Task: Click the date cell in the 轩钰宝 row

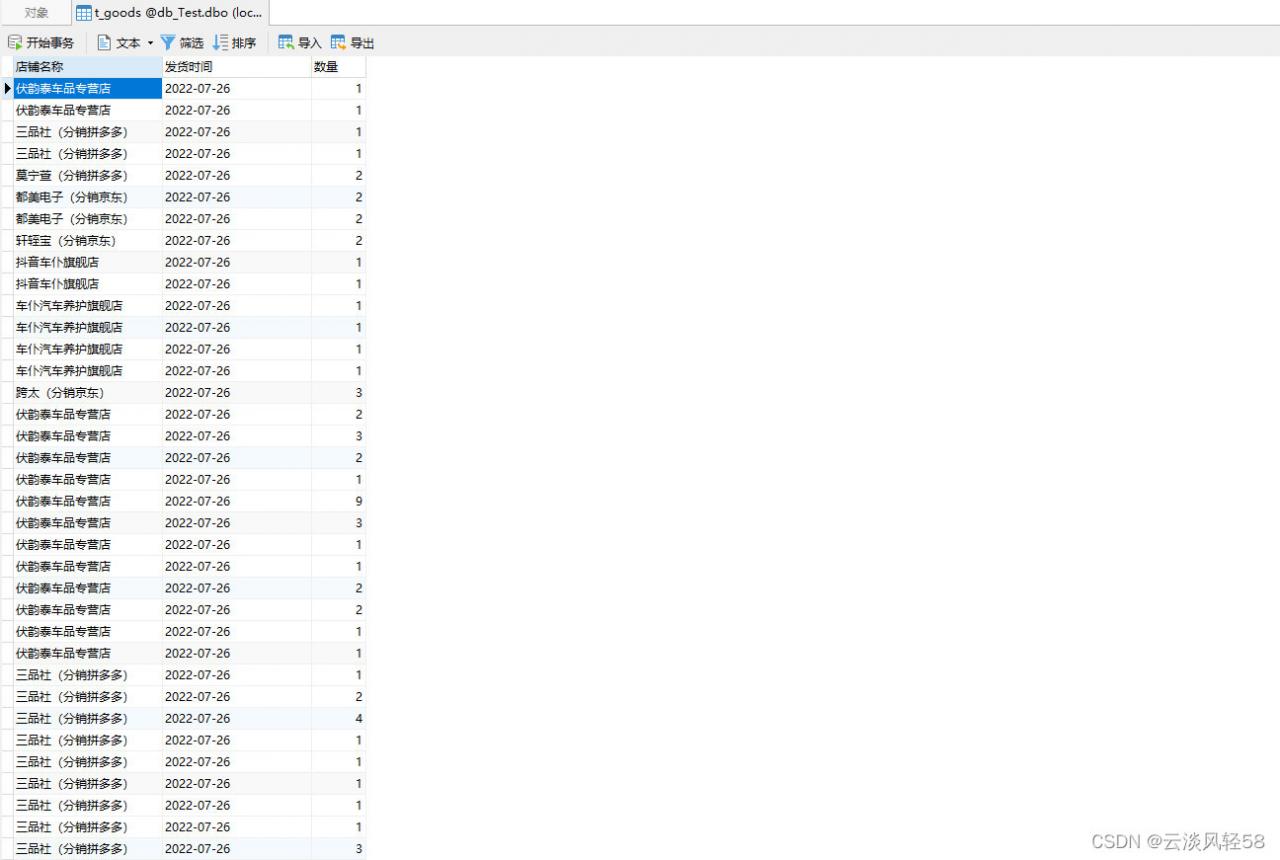Action: [x=237, y=241]
